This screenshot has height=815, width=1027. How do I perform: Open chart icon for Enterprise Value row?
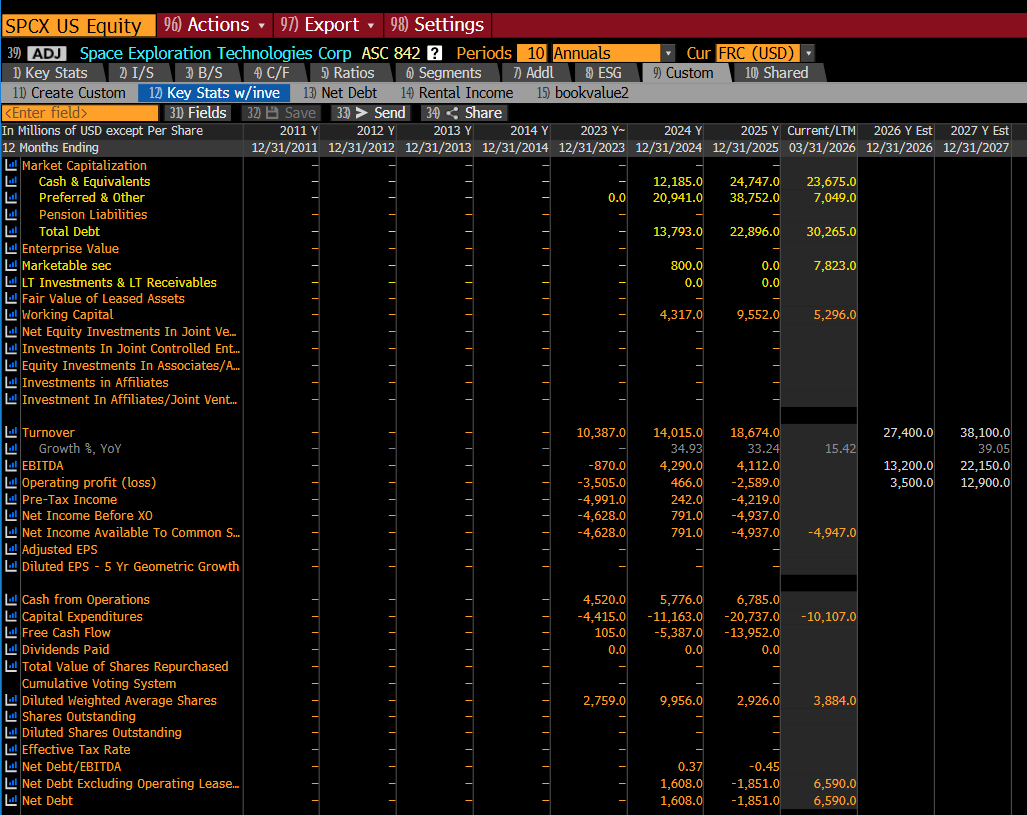pyautogui.click(x=11, y=248)
